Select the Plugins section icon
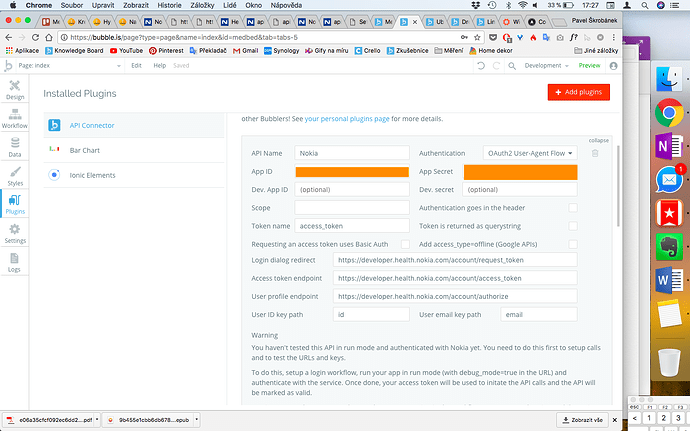The width and height of the screenshot is (690, 431). (15, 205)
